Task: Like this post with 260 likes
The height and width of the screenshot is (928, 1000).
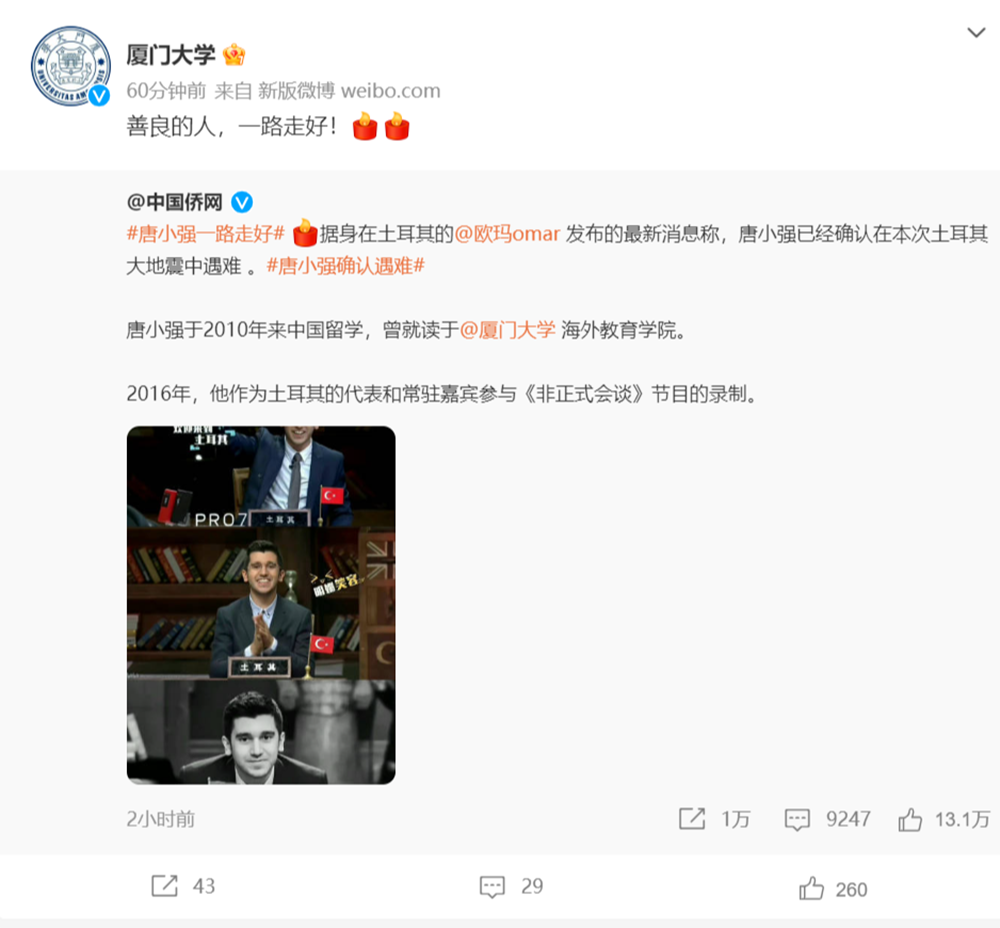Action: tap(833, 888)
